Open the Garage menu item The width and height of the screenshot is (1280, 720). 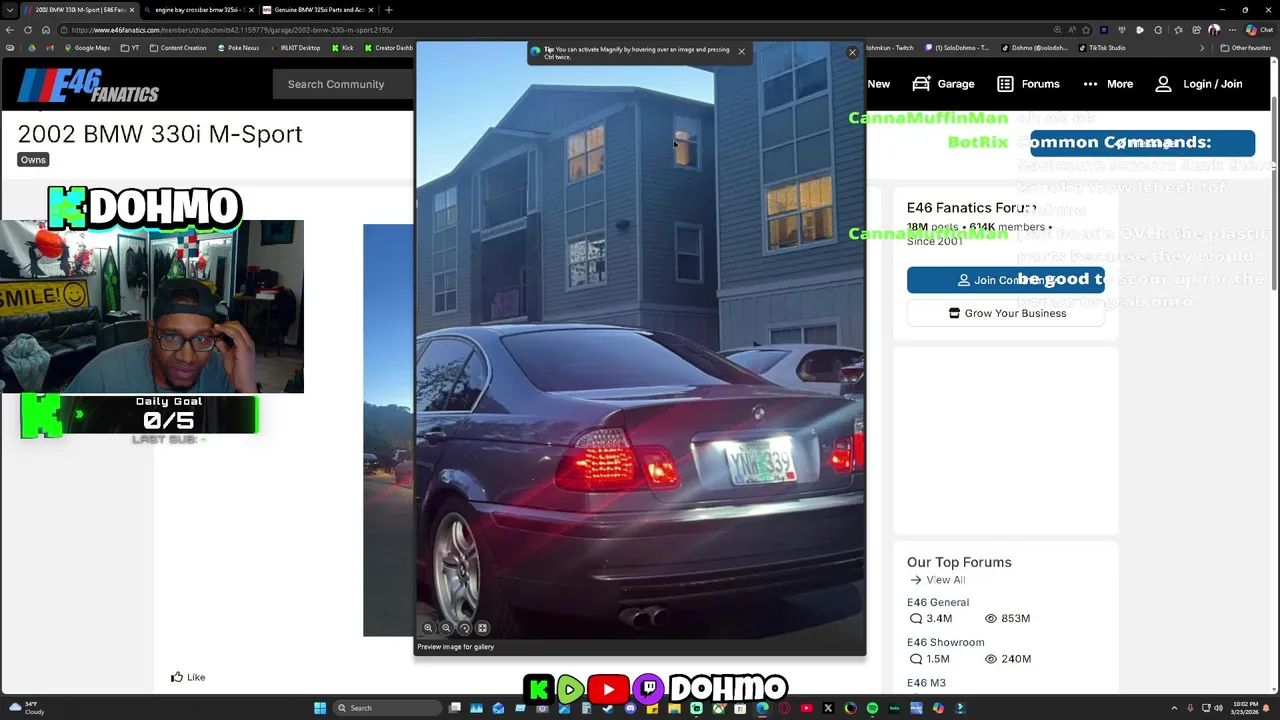(x=943, y=84)
